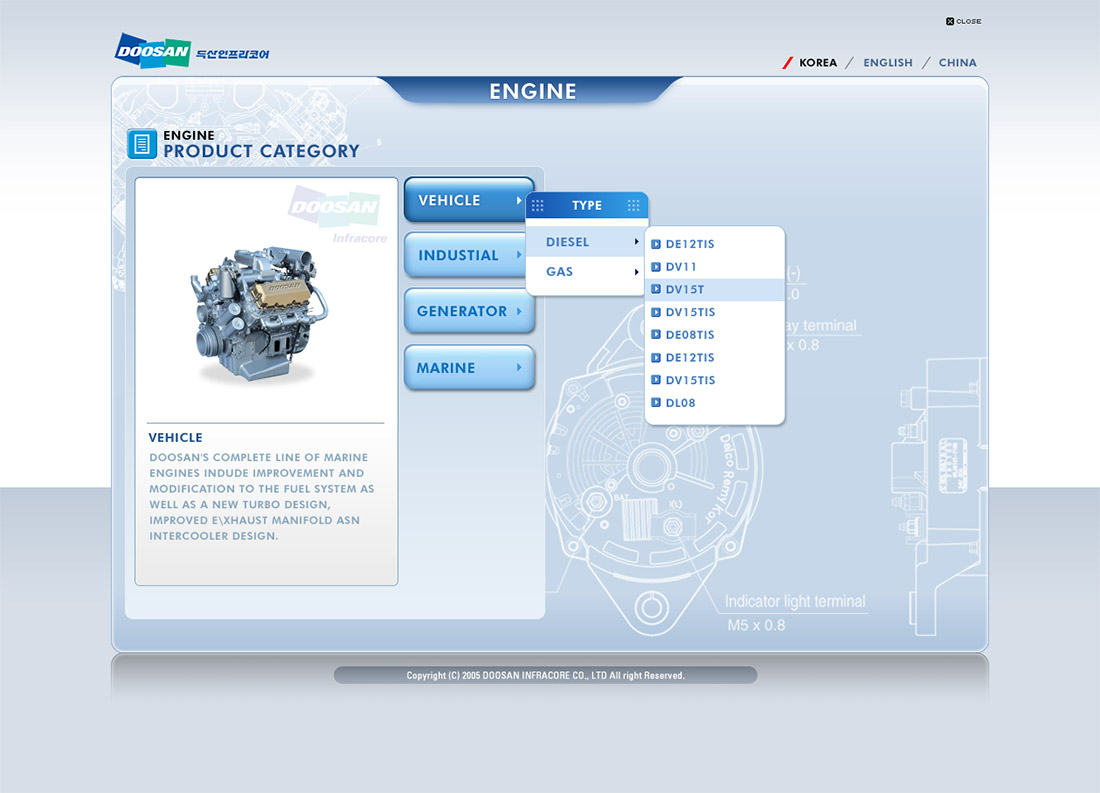Open the first DV15TIS model entry

point(714,312)
